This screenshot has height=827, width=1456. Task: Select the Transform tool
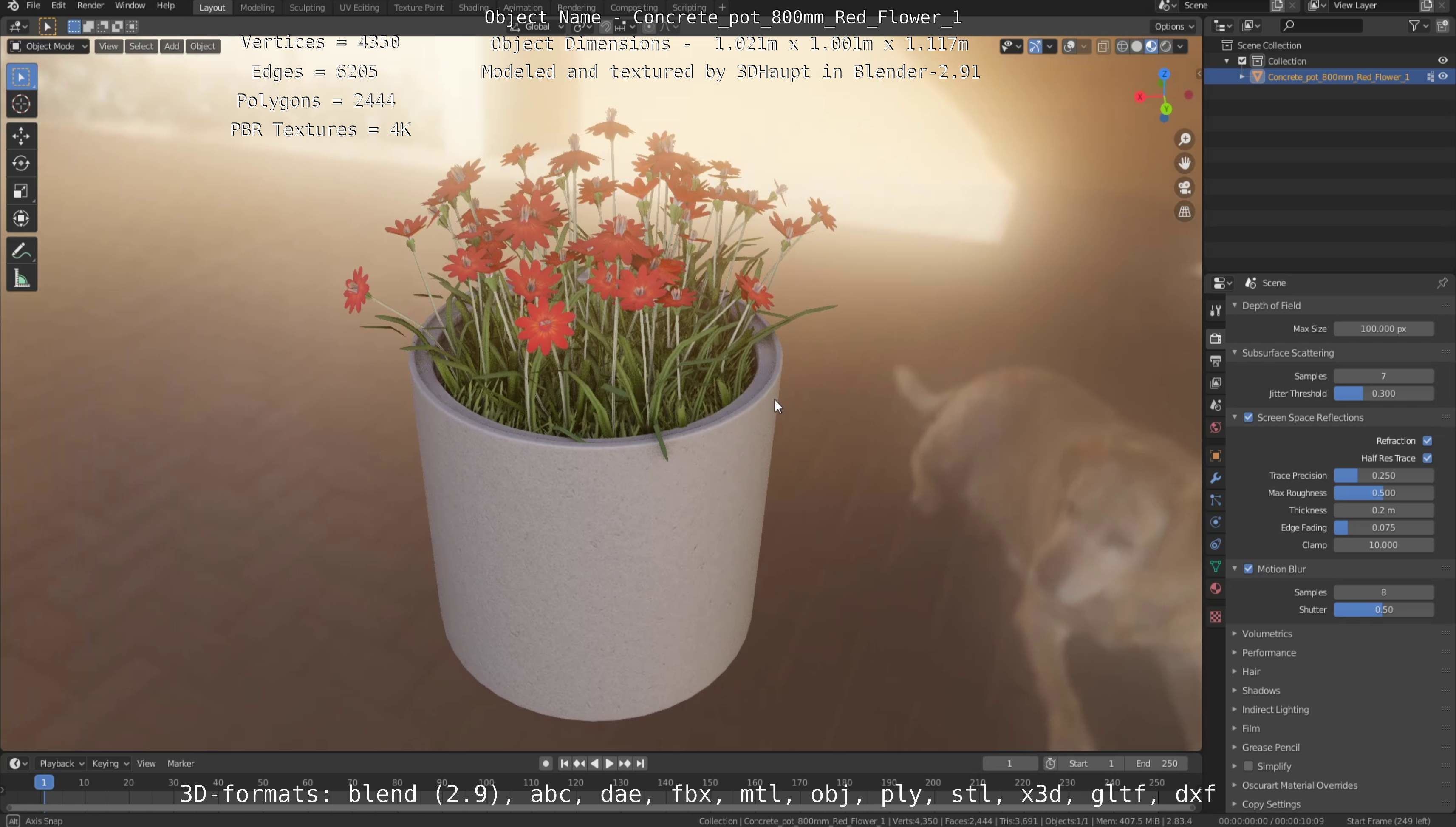[x=22, y=219]
